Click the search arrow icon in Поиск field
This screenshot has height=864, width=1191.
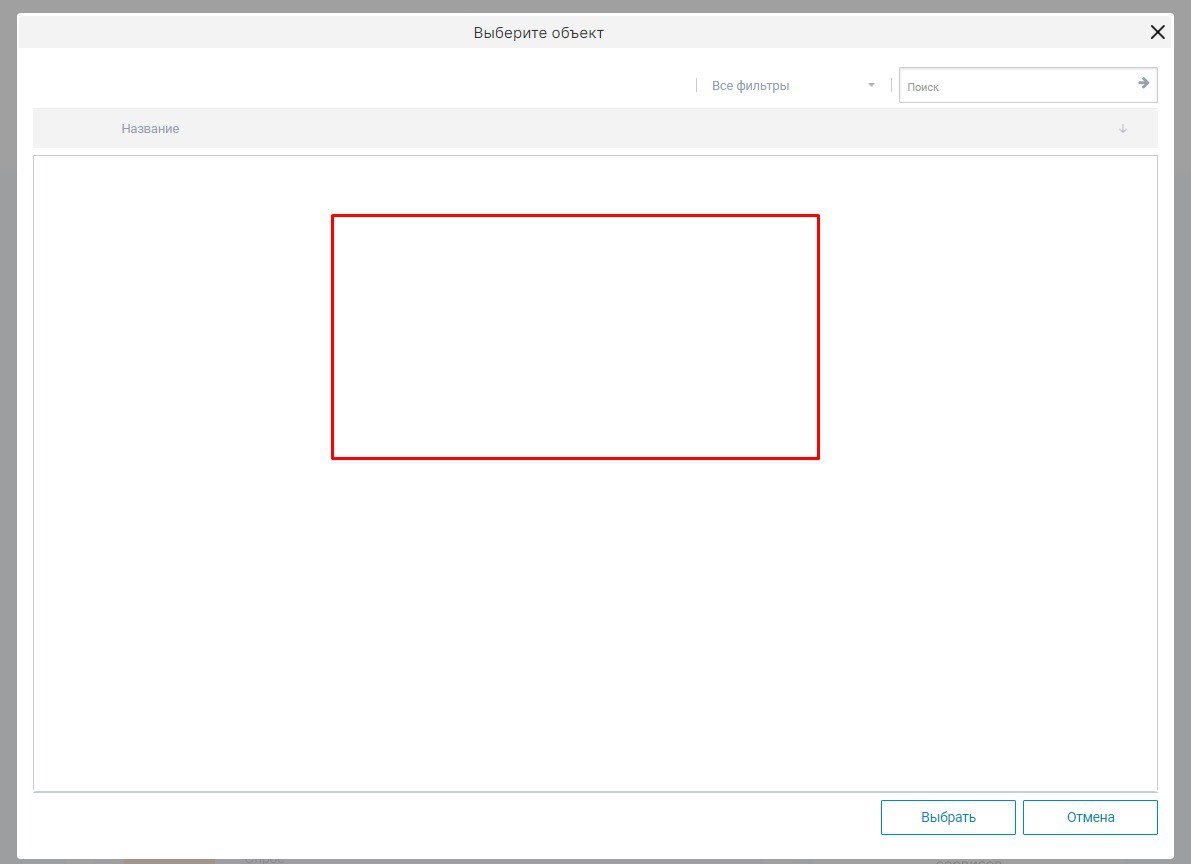(x=1143, y=84)
